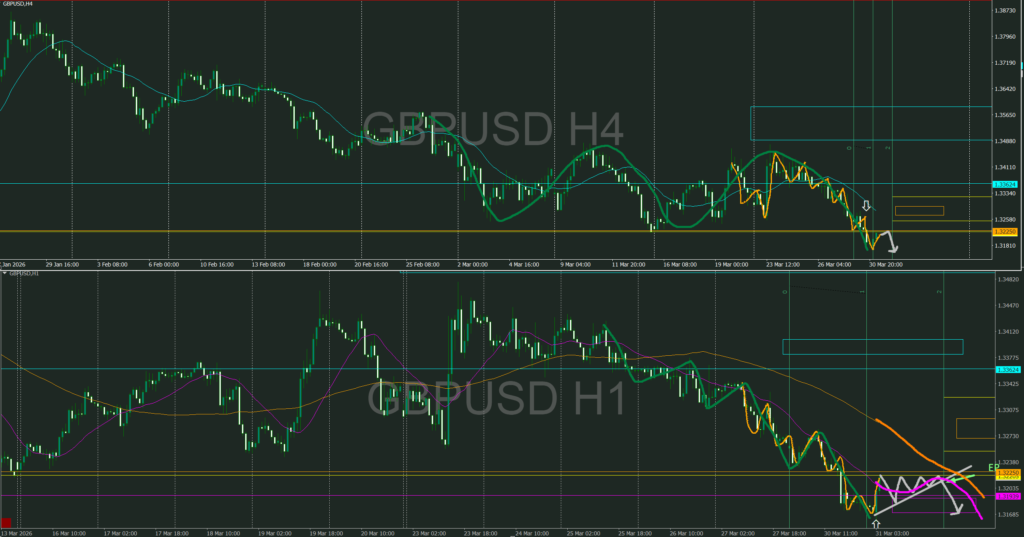Click the cyan 1.33624 price label on H4 axis
This screenshot has width=1024, height=537.
point(1004,184)
